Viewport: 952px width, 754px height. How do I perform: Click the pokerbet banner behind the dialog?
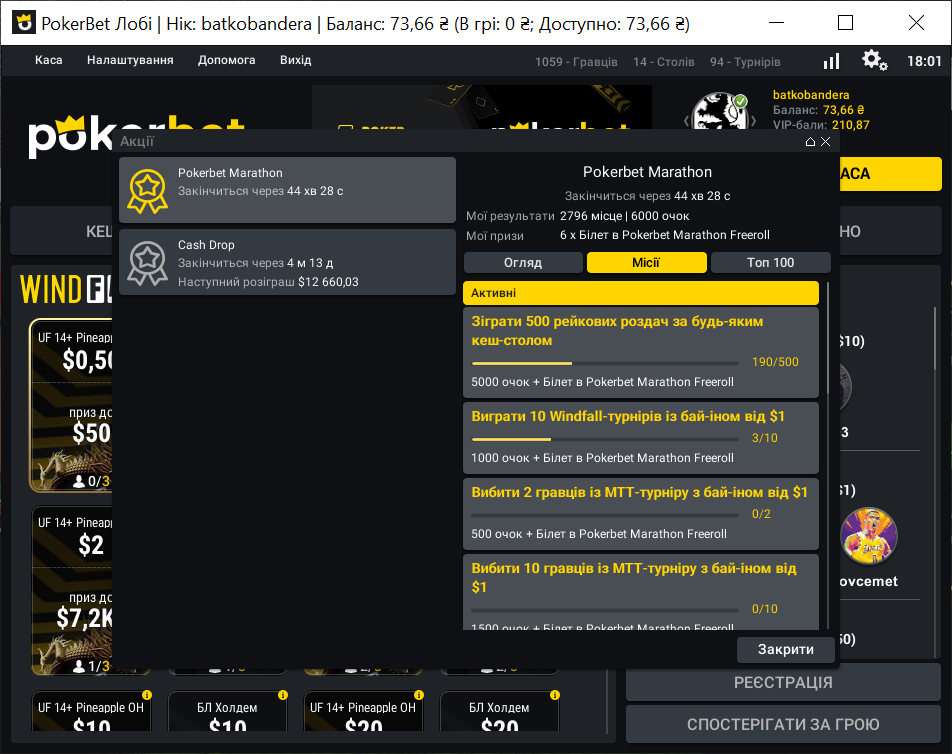coord(481,107)
